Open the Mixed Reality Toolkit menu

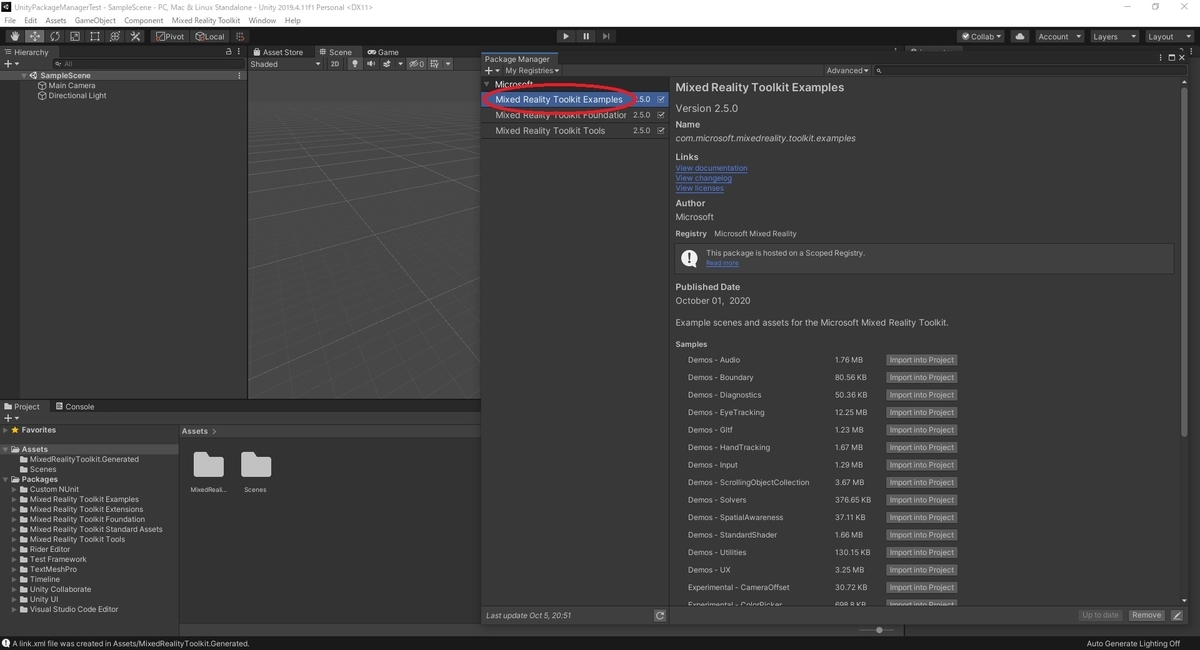pyautogui.click(x=206, y=20)
